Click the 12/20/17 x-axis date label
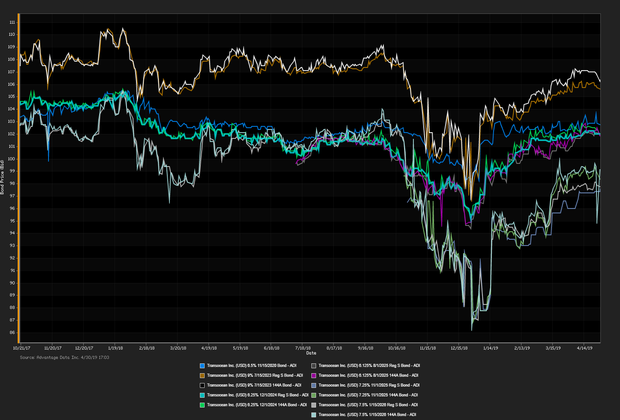 [x=84, y=348]
